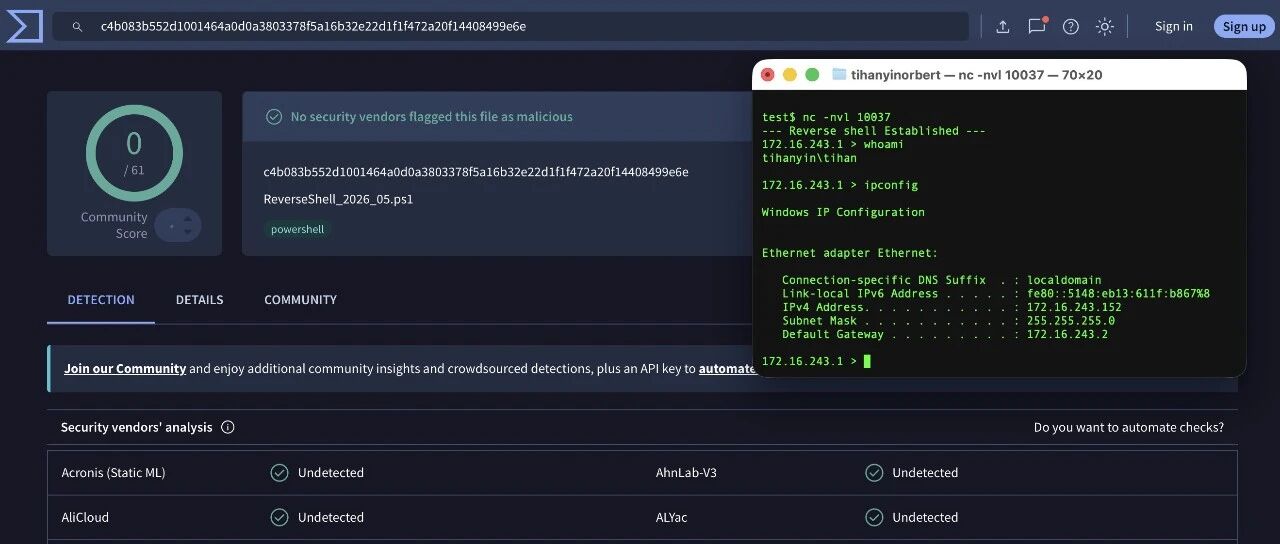Click the AliCloud vendor name
Viewport: 1280px width, 544px height.
click(x=85, y=518)
